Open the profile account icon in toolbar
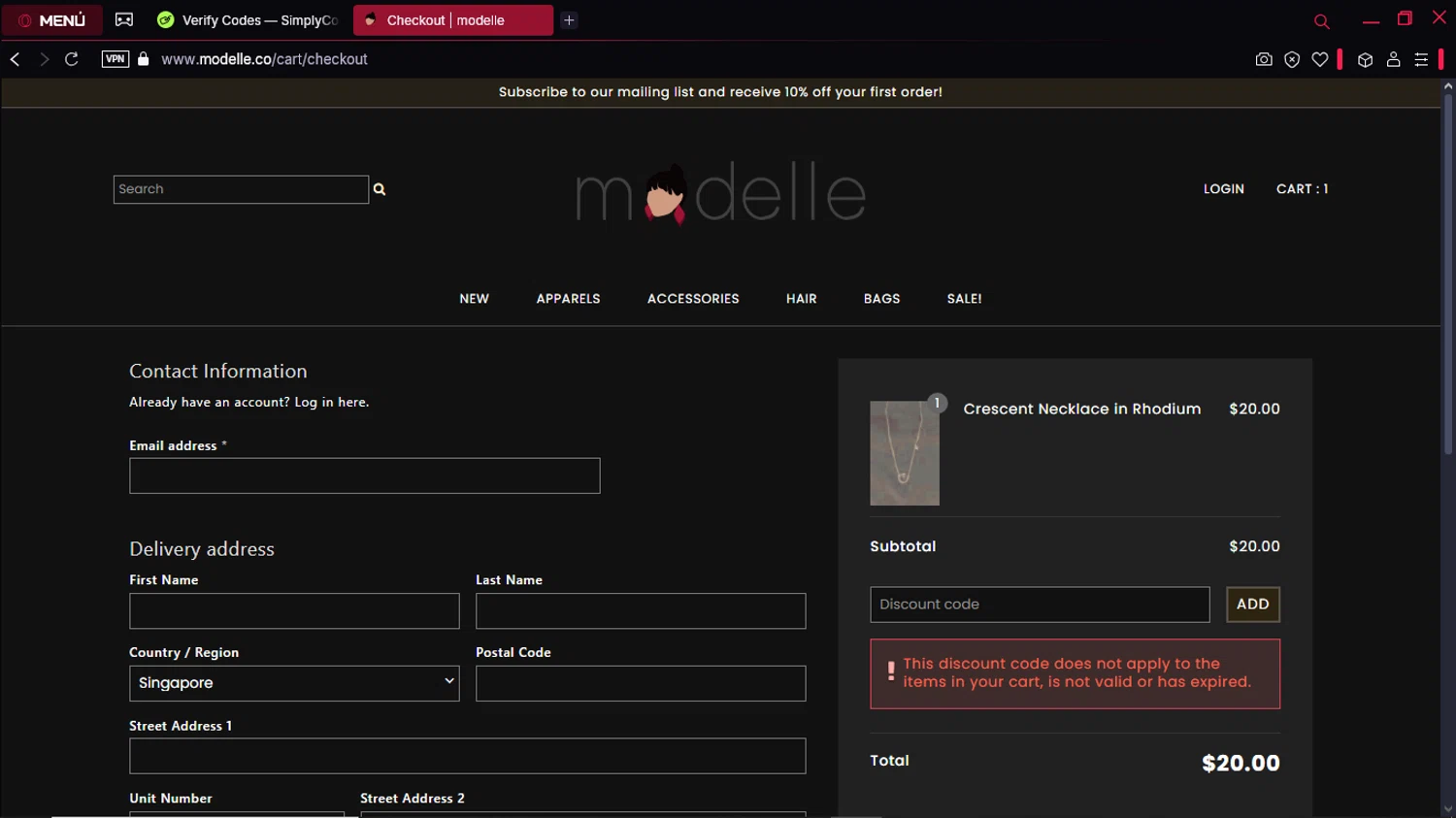This screenshot has height=818, width=1456. click(x=1393, y=59)
